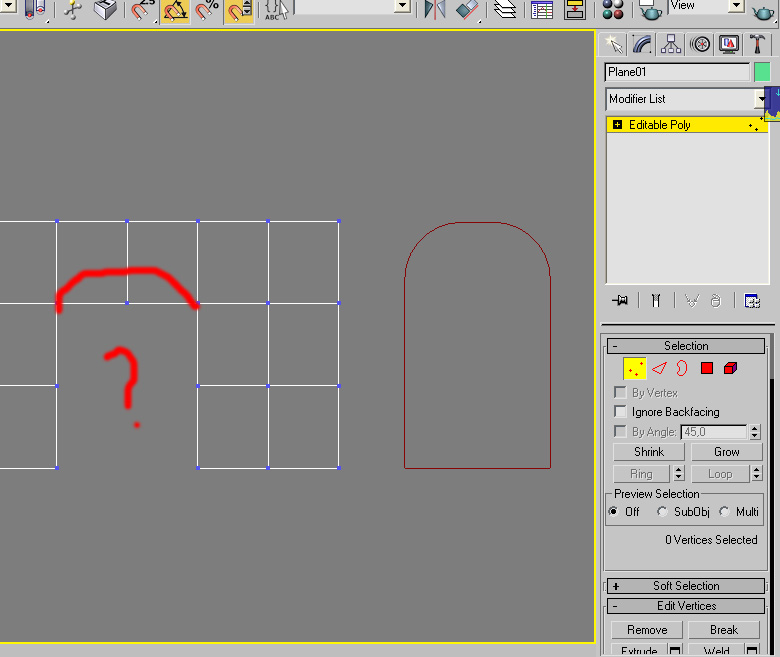Image resolution: width=780 pixels, height=657 pixels.
Task: Click the Mirror tool icon
Action: click(434, 9)
